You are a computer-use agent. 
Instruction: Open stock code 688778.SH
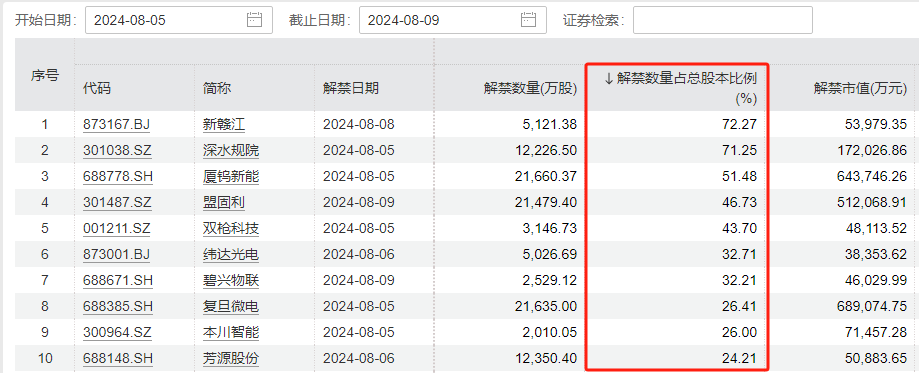(x=117, y=177)
